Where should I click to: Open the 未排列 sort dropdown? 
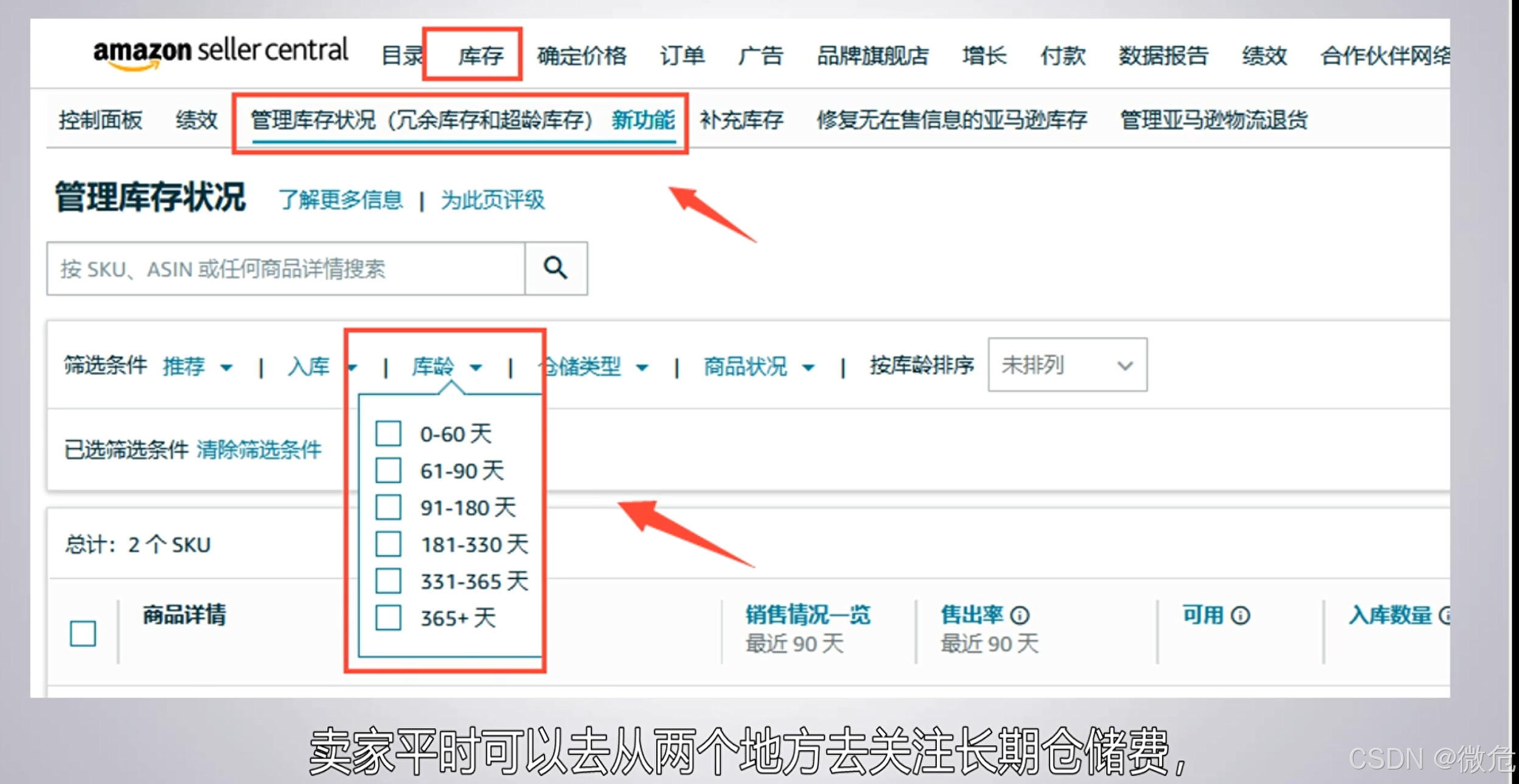click(x=1067, y=365)
